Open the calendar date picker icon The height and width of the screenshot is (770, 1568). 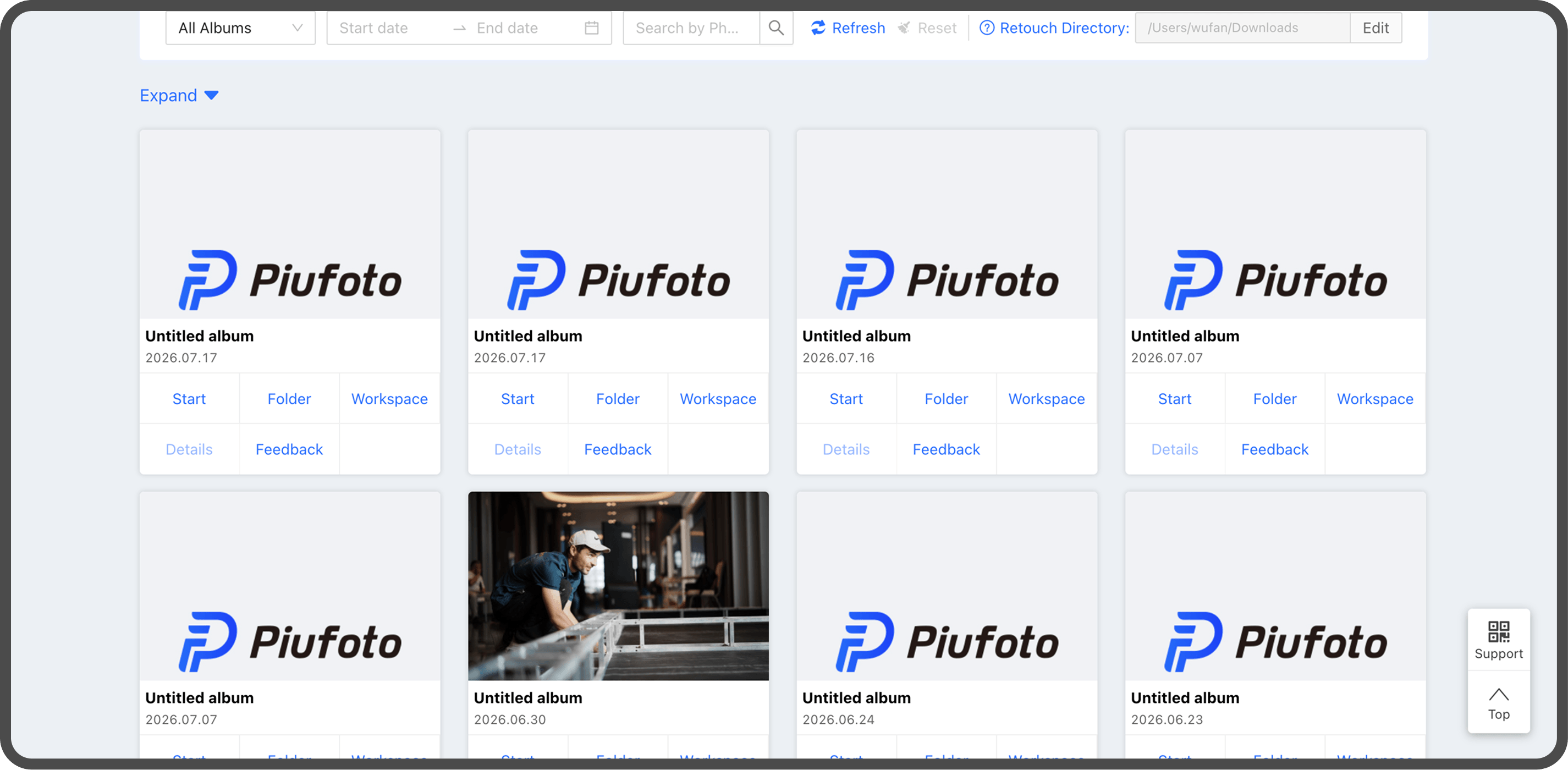pyautogui.click(x=592, y=28)
